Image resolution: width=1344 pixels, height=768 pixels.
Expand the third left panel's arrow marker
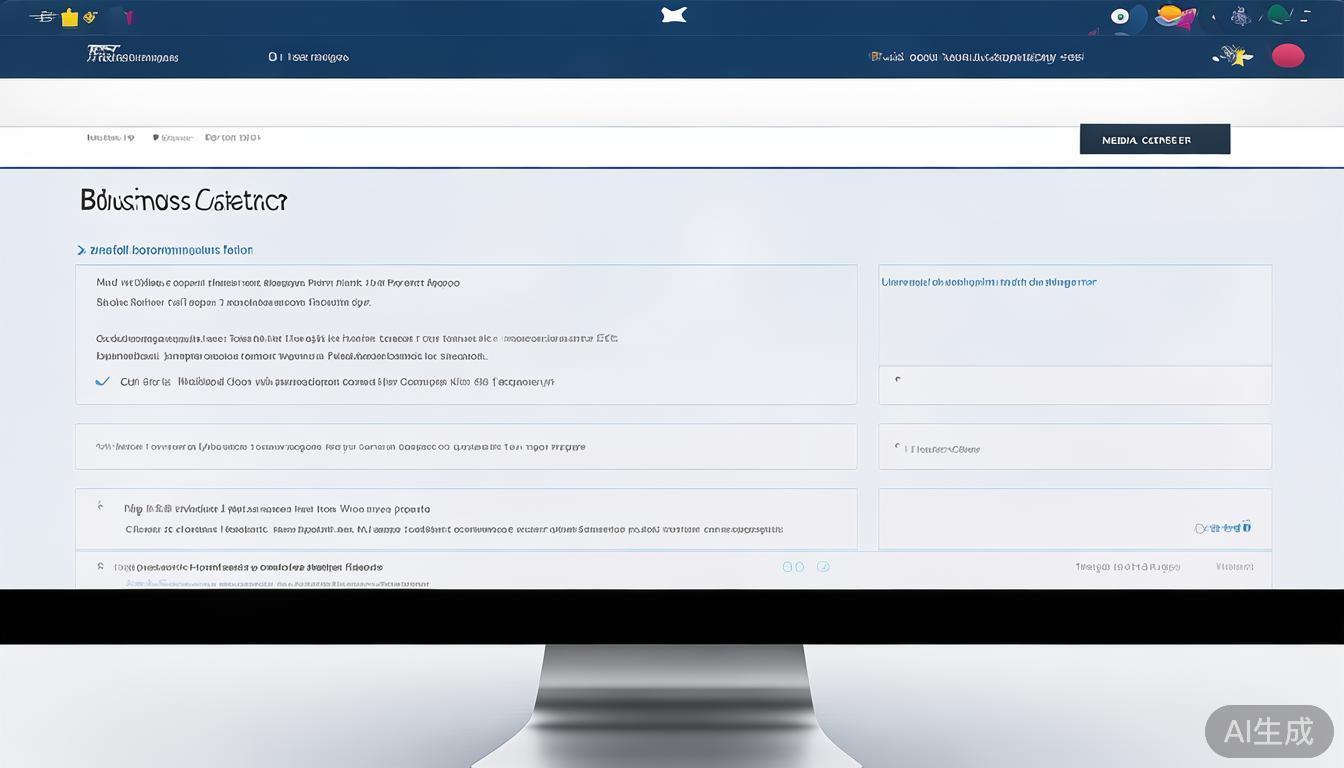[100, 507]
